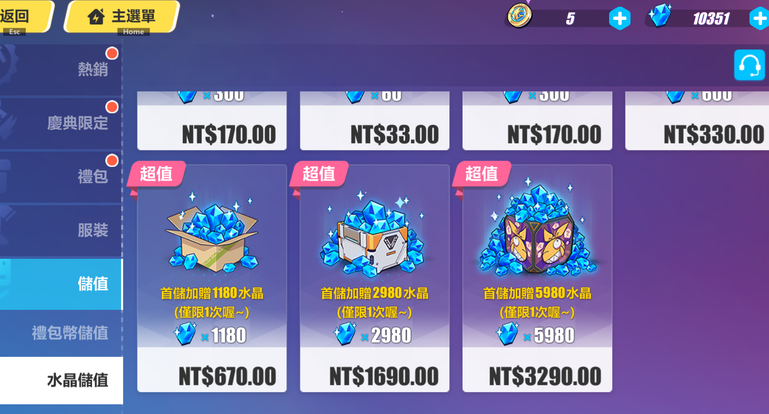Open the customer support headset icon
The image size is (769, 414).
point(749,65)
